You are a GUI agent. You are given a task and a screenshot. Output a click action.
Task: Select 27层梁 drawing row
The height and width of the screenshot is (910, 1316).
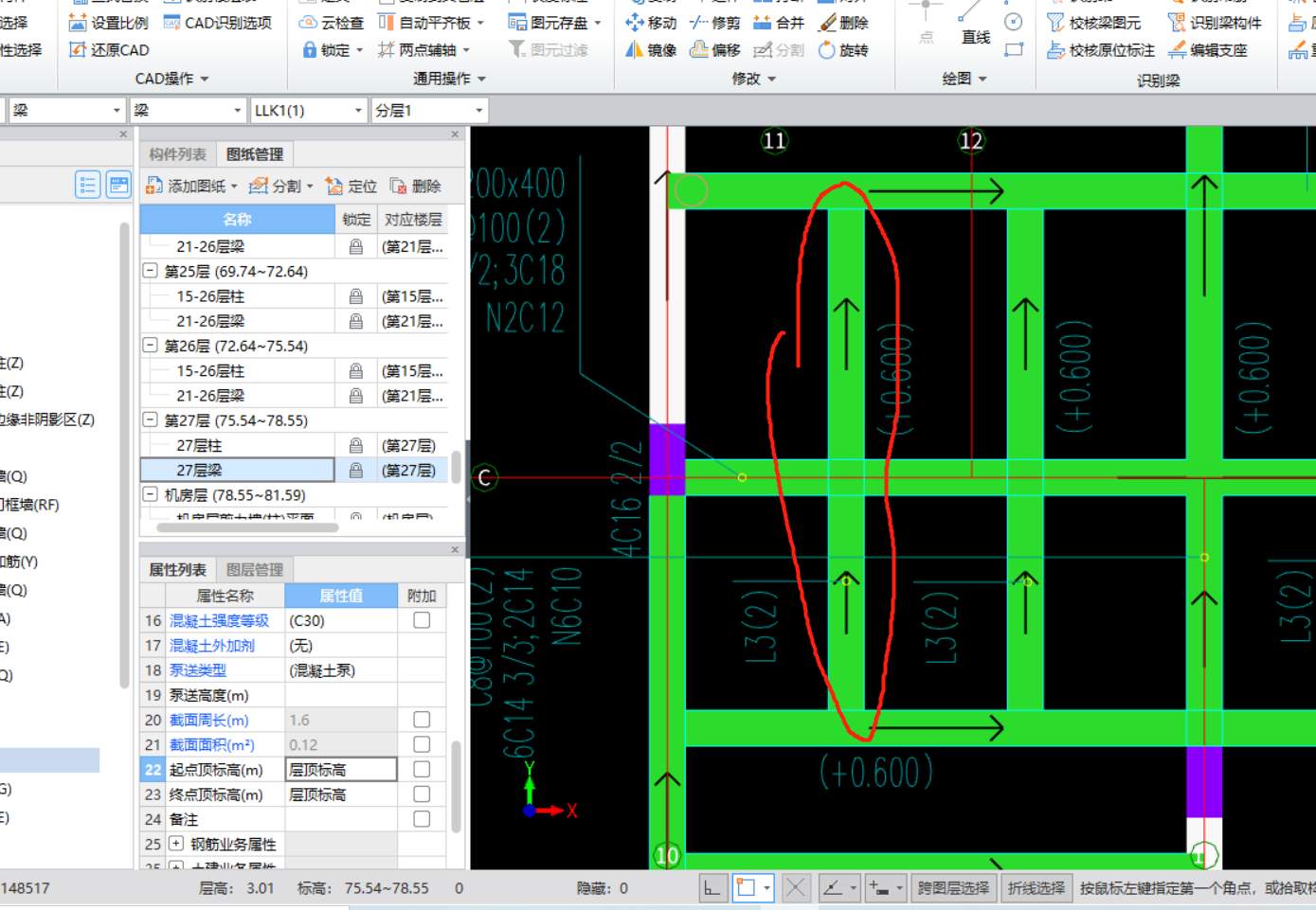(x=294, y=470)
